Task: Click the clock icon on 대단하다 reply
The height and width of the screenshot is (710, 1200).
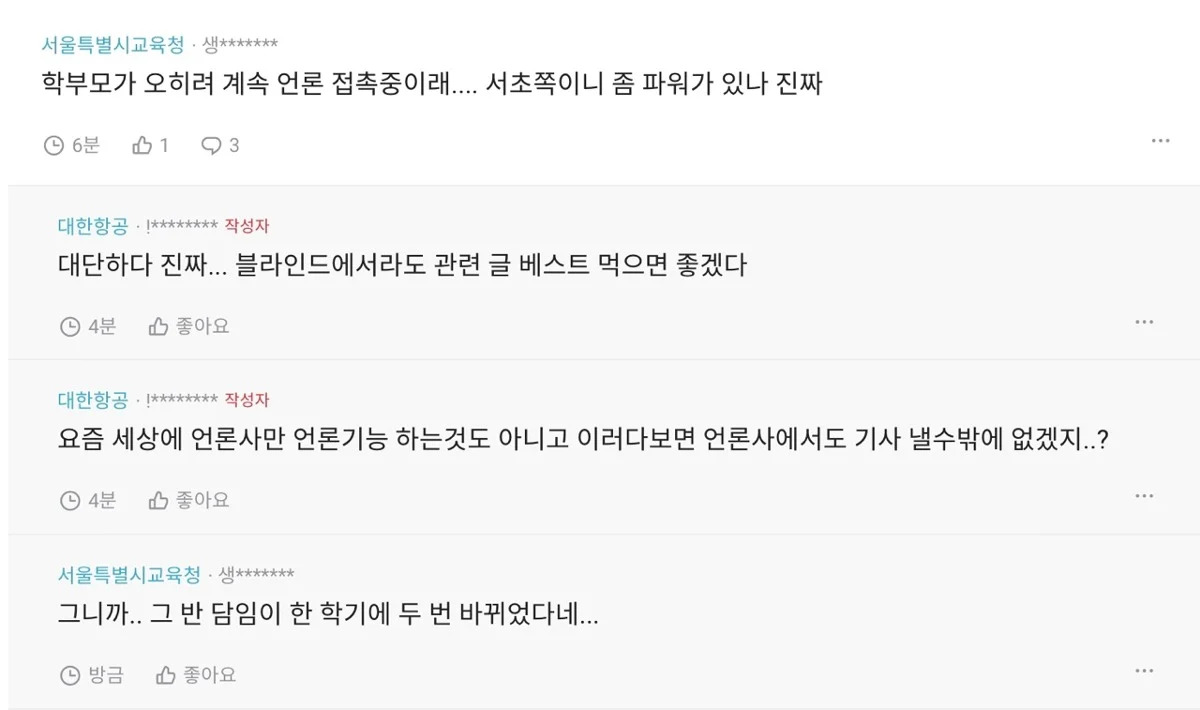Action: pos(70,326)
